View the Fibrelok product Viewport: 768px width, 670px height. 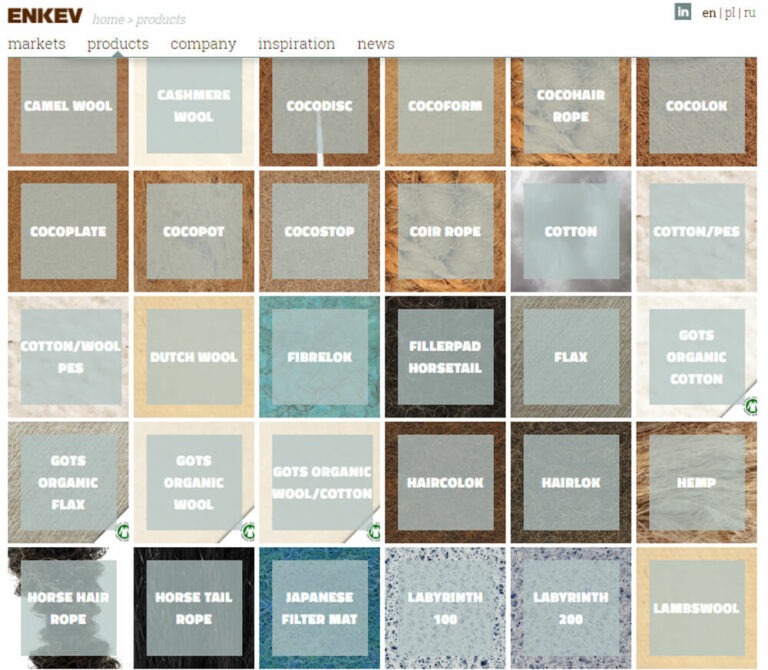[319, 357]
